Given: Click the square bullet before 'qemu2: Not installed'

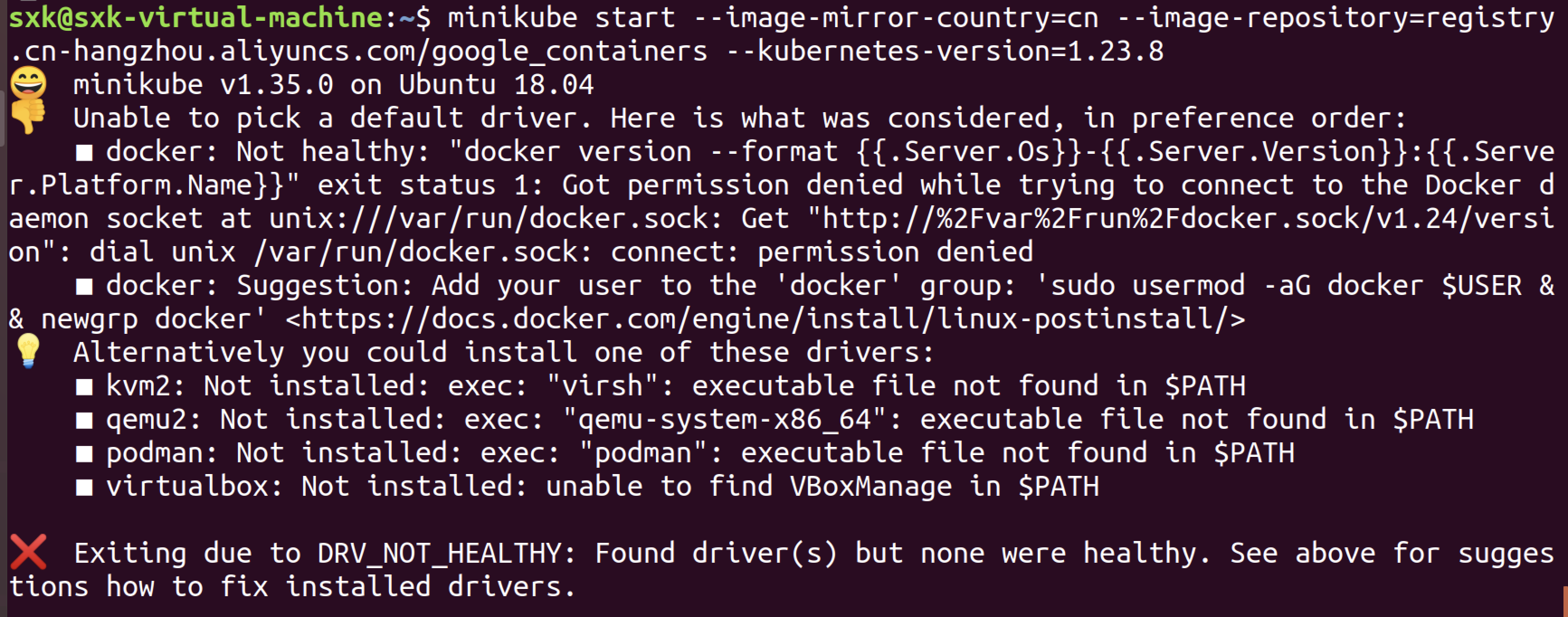Looking at the screenshot, I should tap(84, 420).
